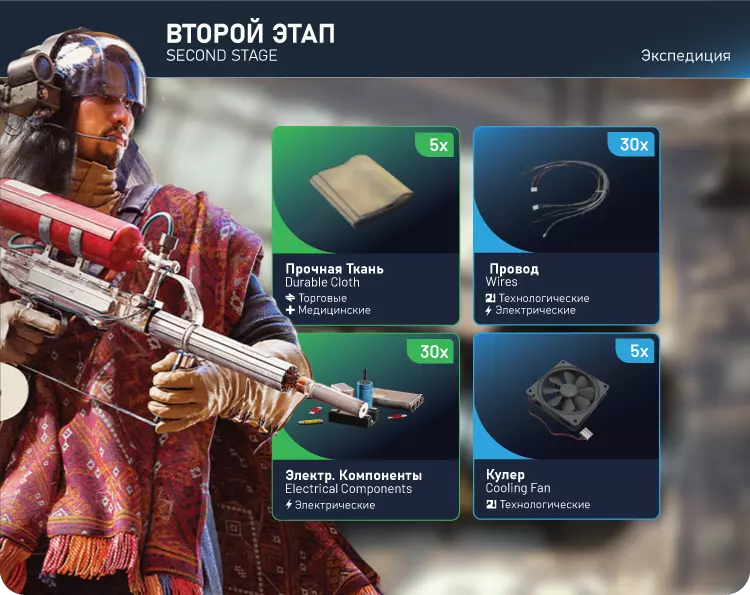
Task: Open the Экспедиция label in header
Action: pos(685,55)
